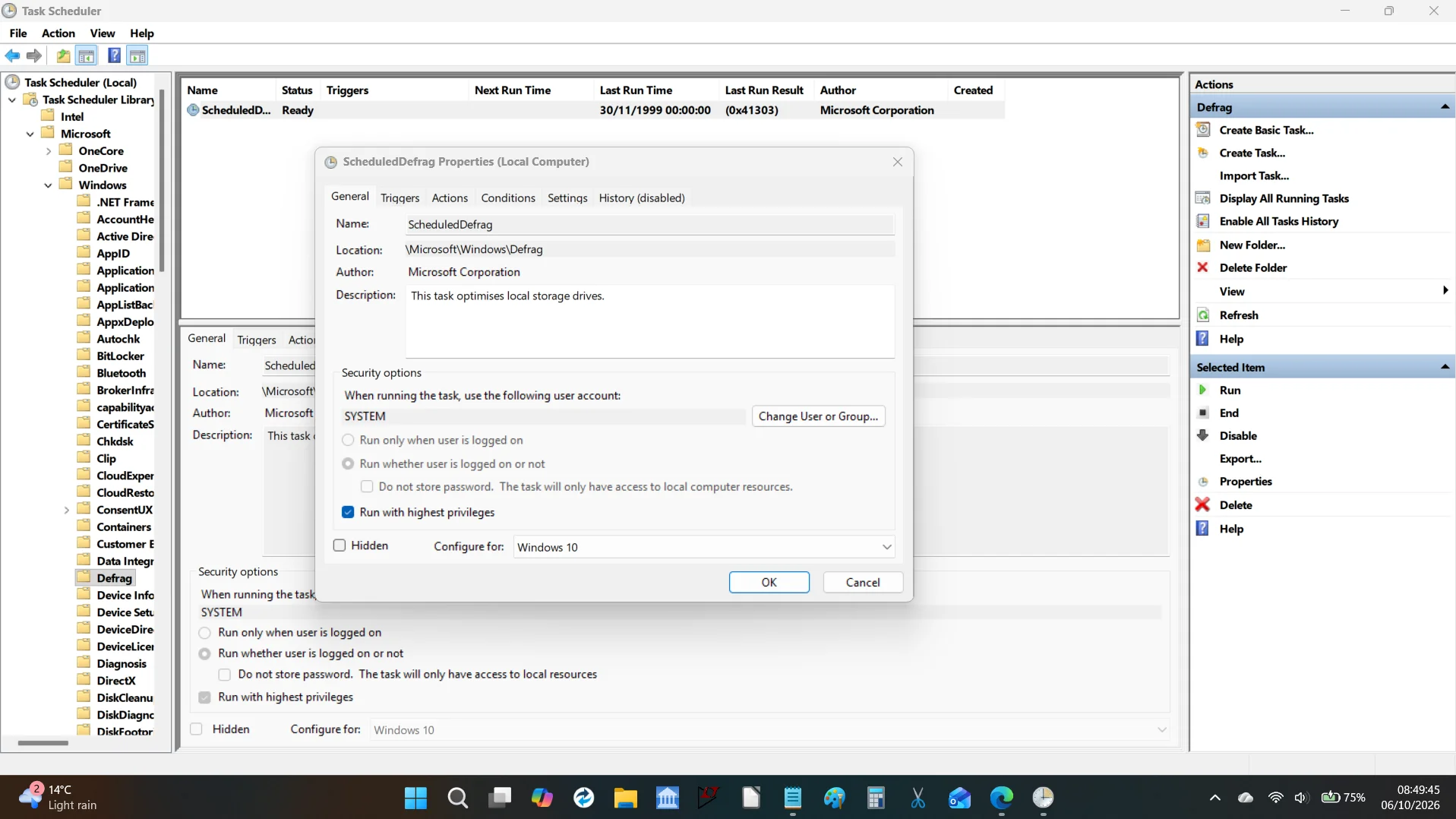Open the Configure for dropdown in dialog
Viewport: 1456px width, 819px height.
(704, 547)
